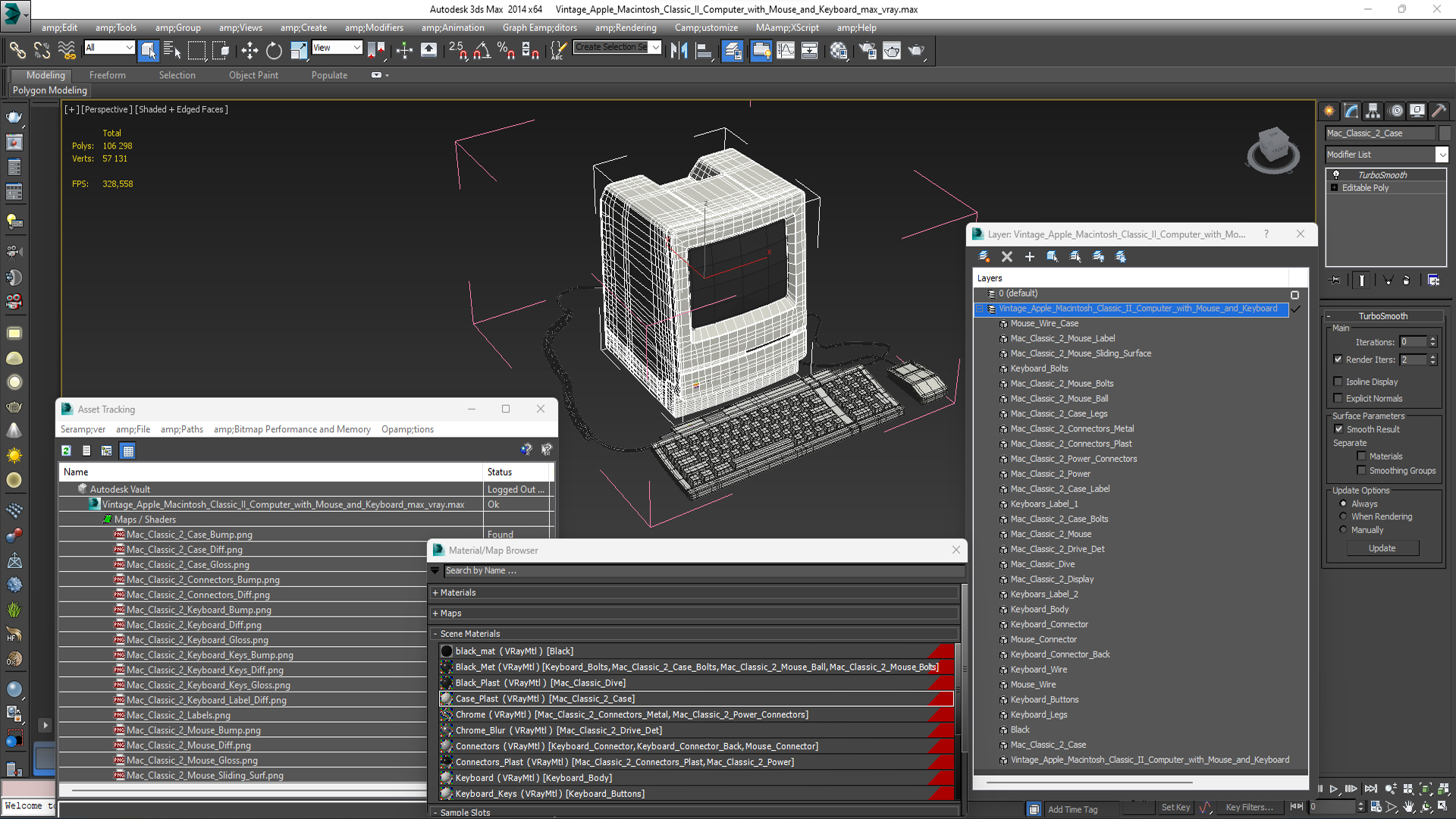The image size is (1456, 819).
Task: Select the Rotate tool in main toolbar
Action: pos(274,51)
